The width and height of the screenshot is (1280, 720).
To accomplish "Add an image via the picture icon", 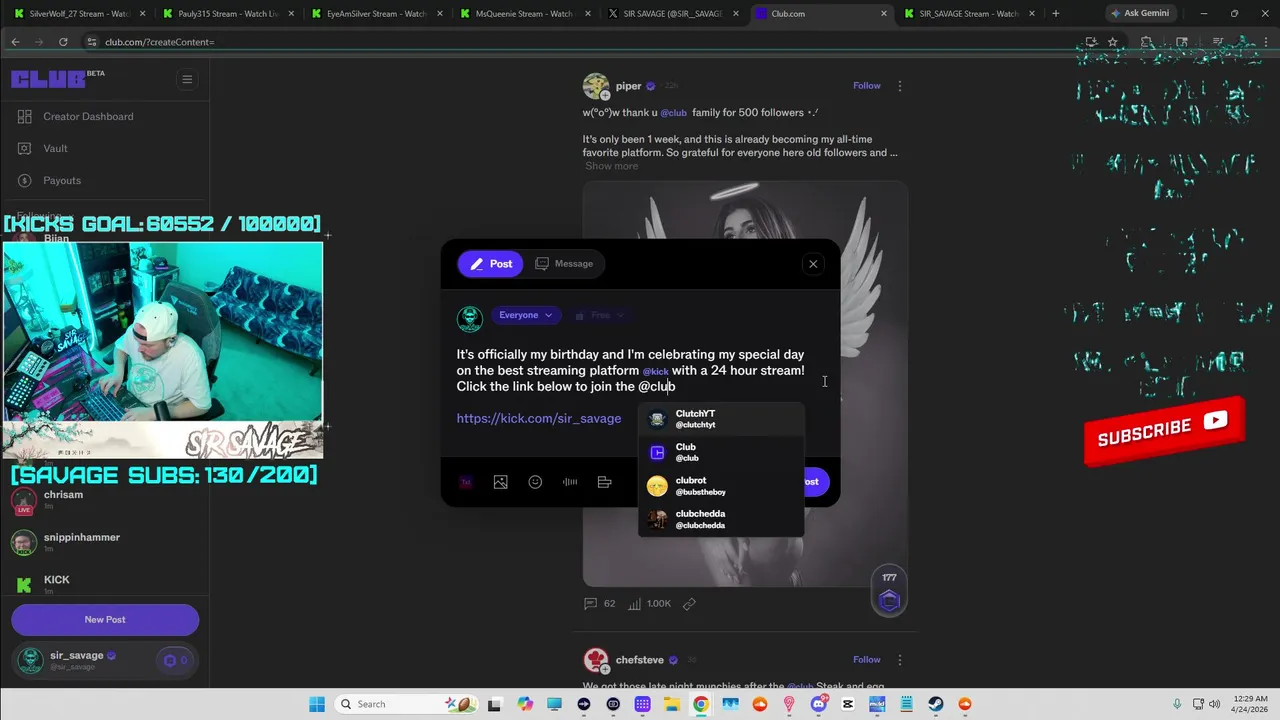I will [500, 482].
